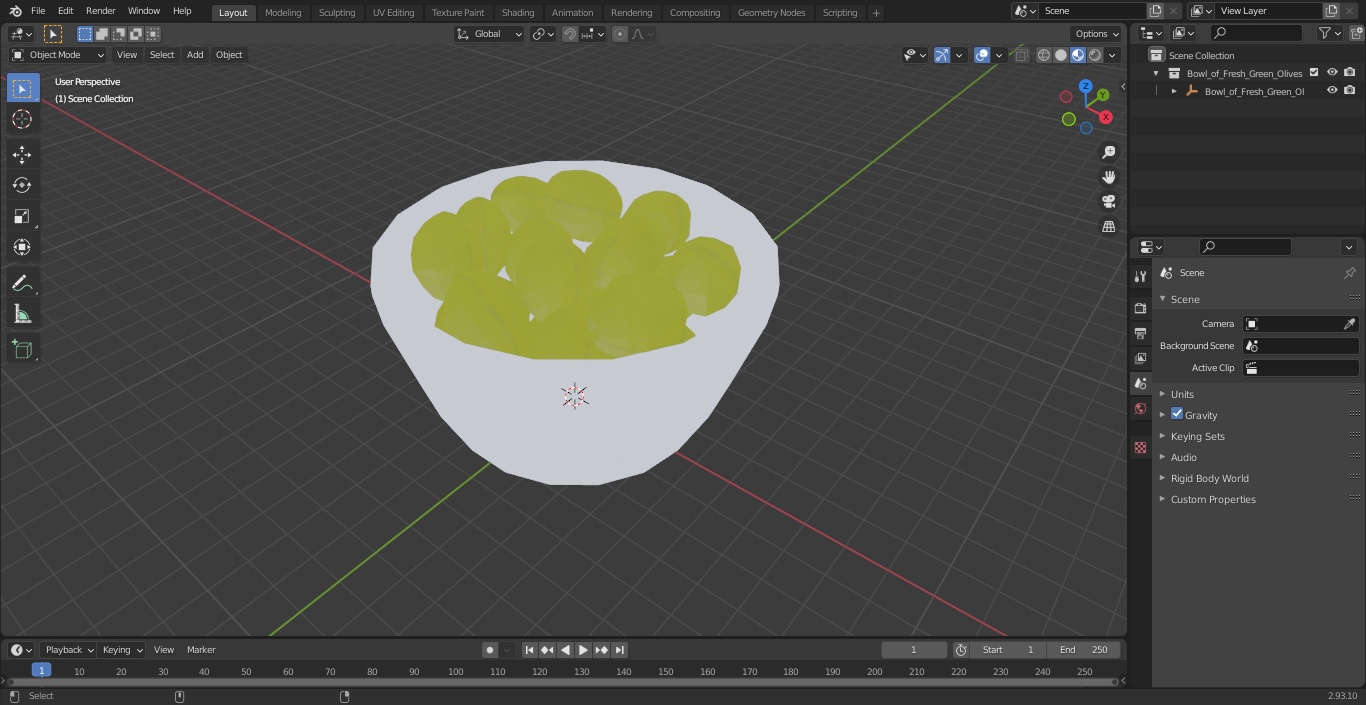Switch to the Modeling workspace tab
The height and width of the screenshot is (705, 1366).
(x=283, y=13)
